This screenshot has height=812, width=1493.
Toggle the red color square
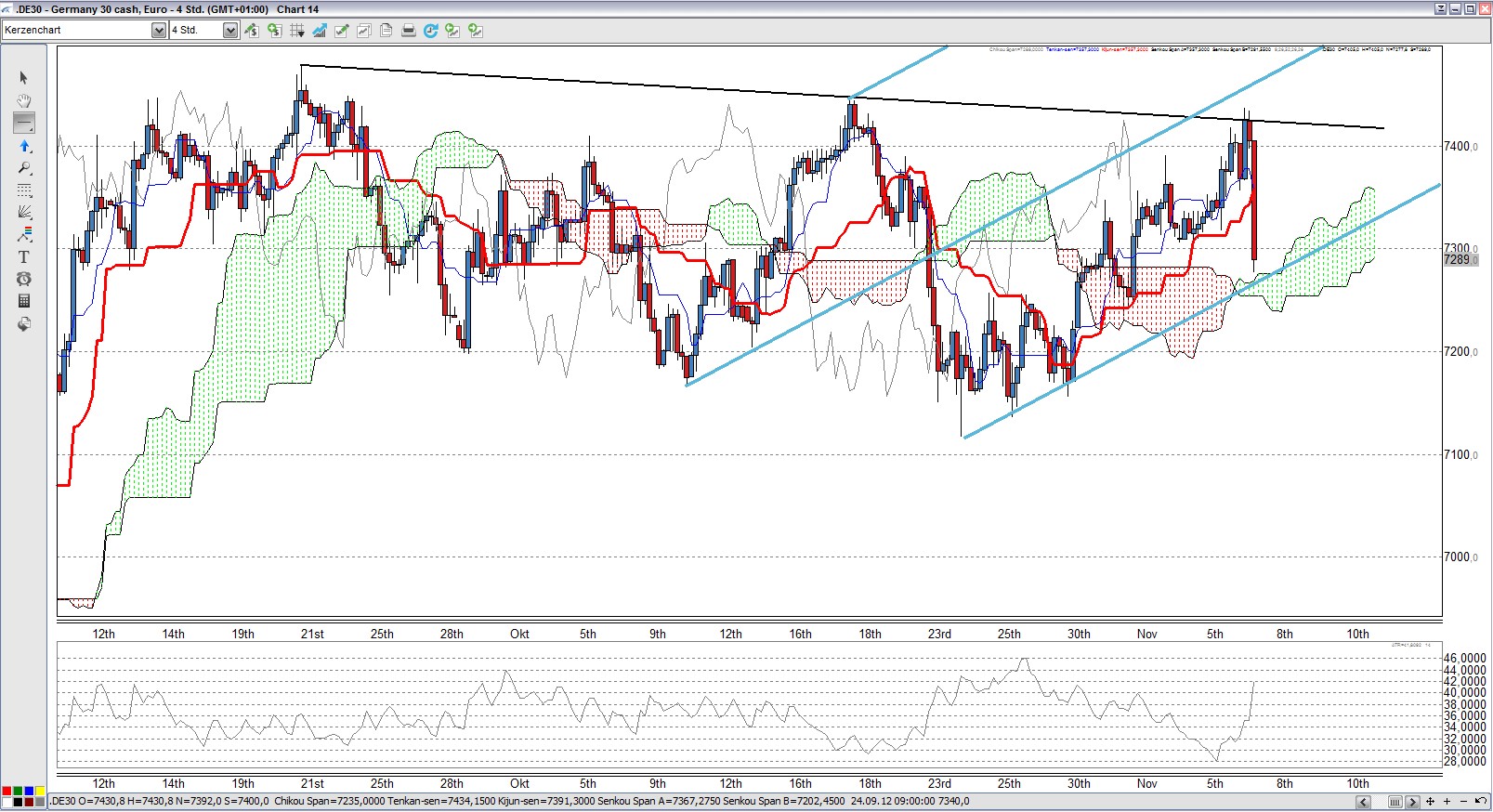(7, 792)
